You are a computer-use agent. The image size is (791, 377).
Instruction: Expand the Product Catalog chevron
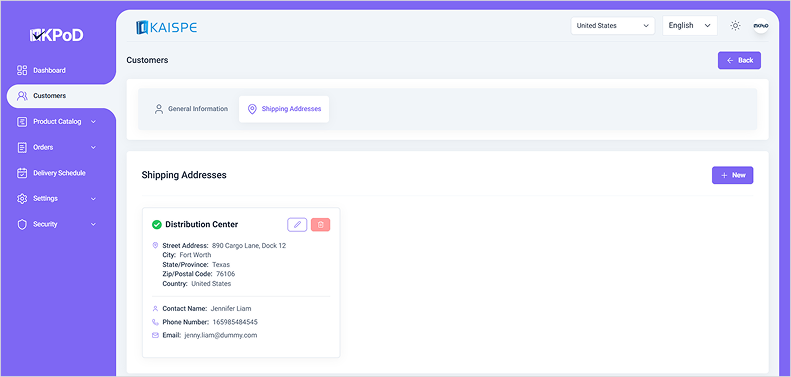(93, 122)
